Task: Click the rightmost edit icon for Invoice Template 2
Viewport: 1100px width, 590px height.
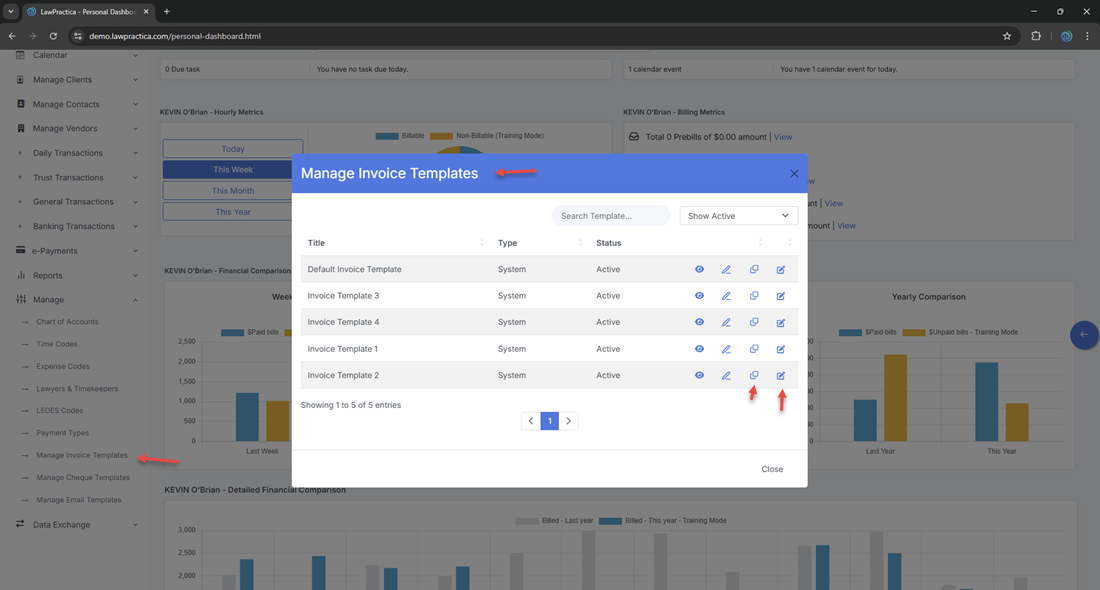Action: pyautogui.click(x=781, y=376)
